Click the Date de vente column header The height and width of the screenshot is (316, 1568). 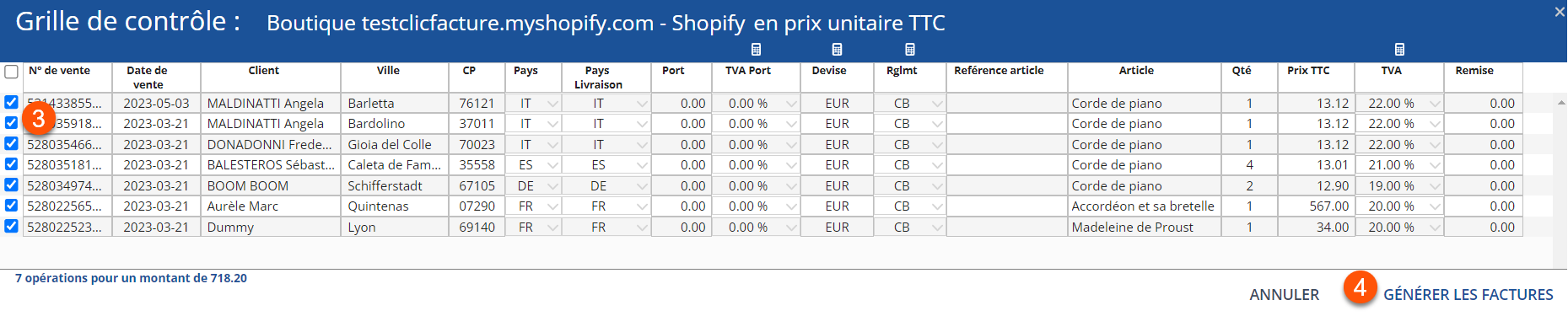click(x=148, y=78)
